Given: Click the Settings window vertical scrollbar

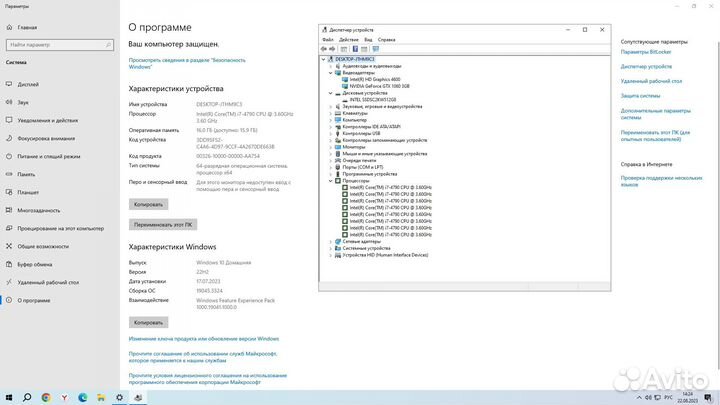Looking at the screenshot, I should click(718, 204).
